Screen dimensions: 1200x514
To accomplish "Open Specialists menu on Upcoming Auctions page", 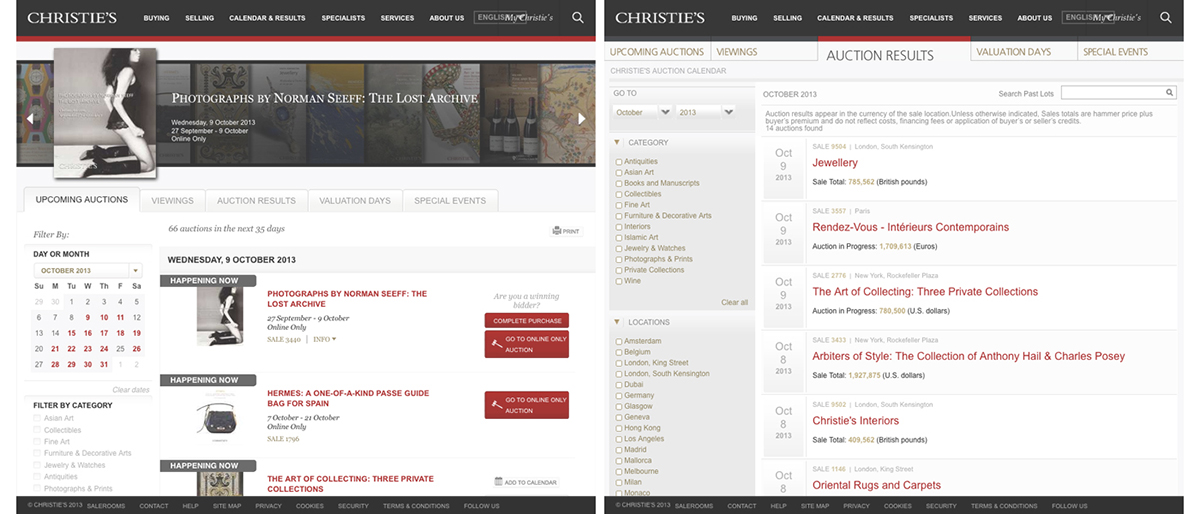I will 343,18.
